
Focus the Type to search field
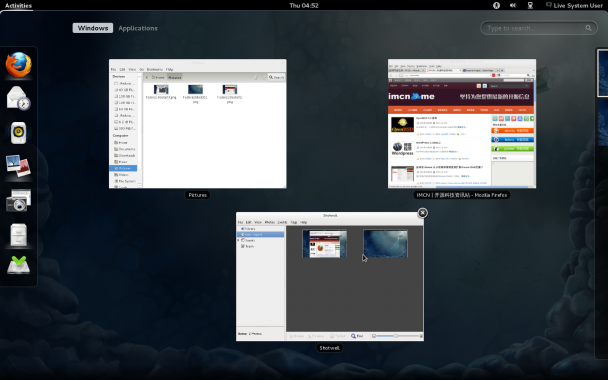point(539,28)
